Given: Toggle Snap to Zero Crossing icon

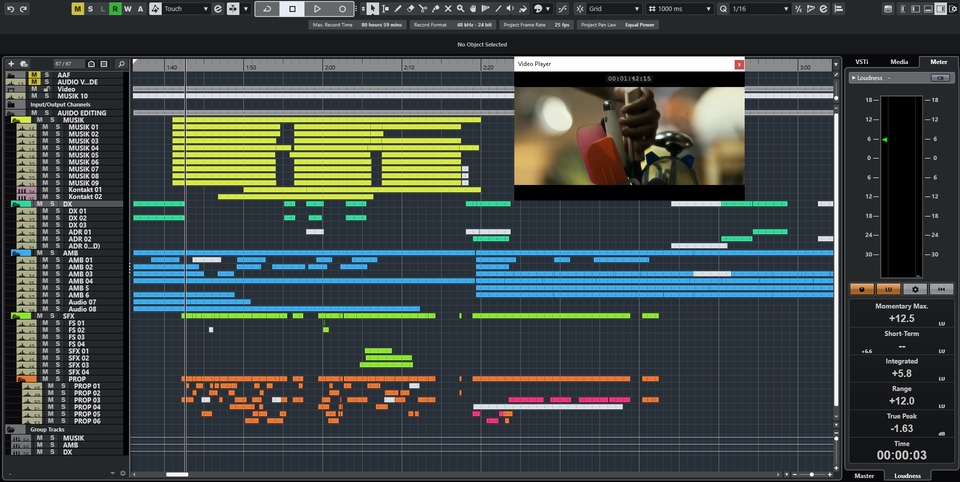Looking at the screenshot, I should (x=563, y=9).
